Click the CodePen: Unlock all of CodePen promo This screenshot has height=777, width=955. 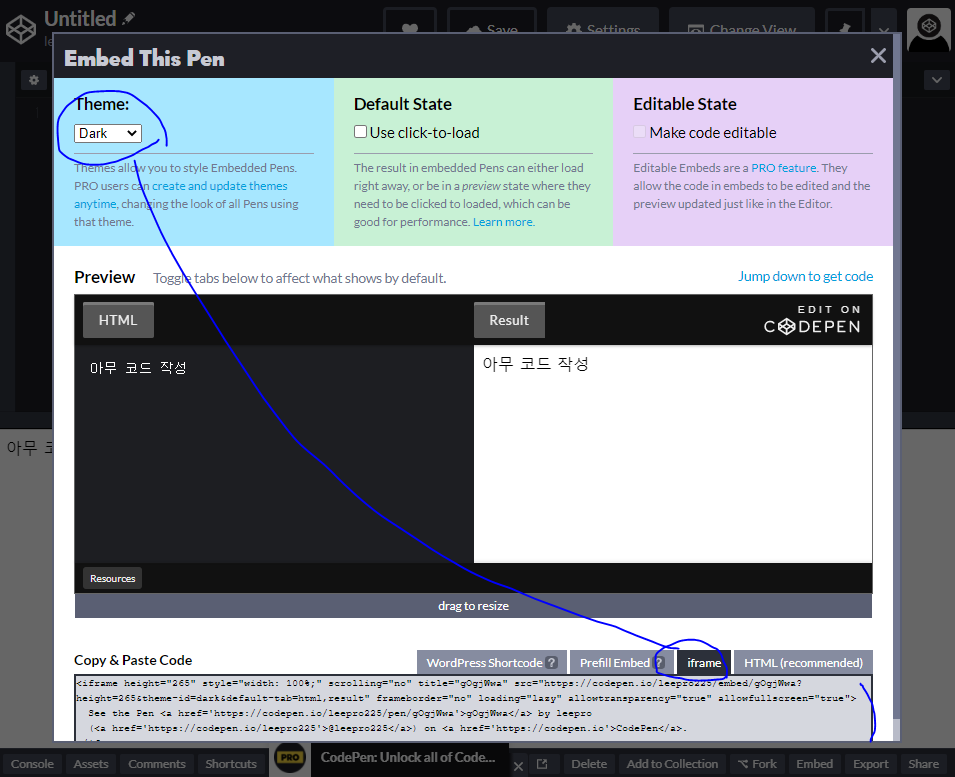pos(408,758)
